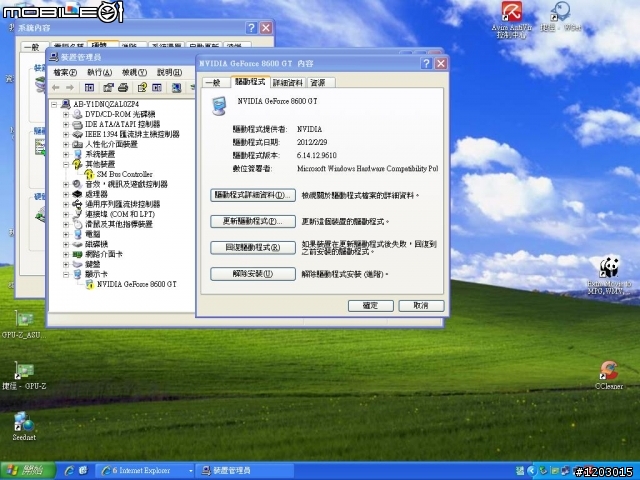Click the action pane icon beside the Help icon
The image size is (640, 480).
pyautogui.click(x=157, y=87)
